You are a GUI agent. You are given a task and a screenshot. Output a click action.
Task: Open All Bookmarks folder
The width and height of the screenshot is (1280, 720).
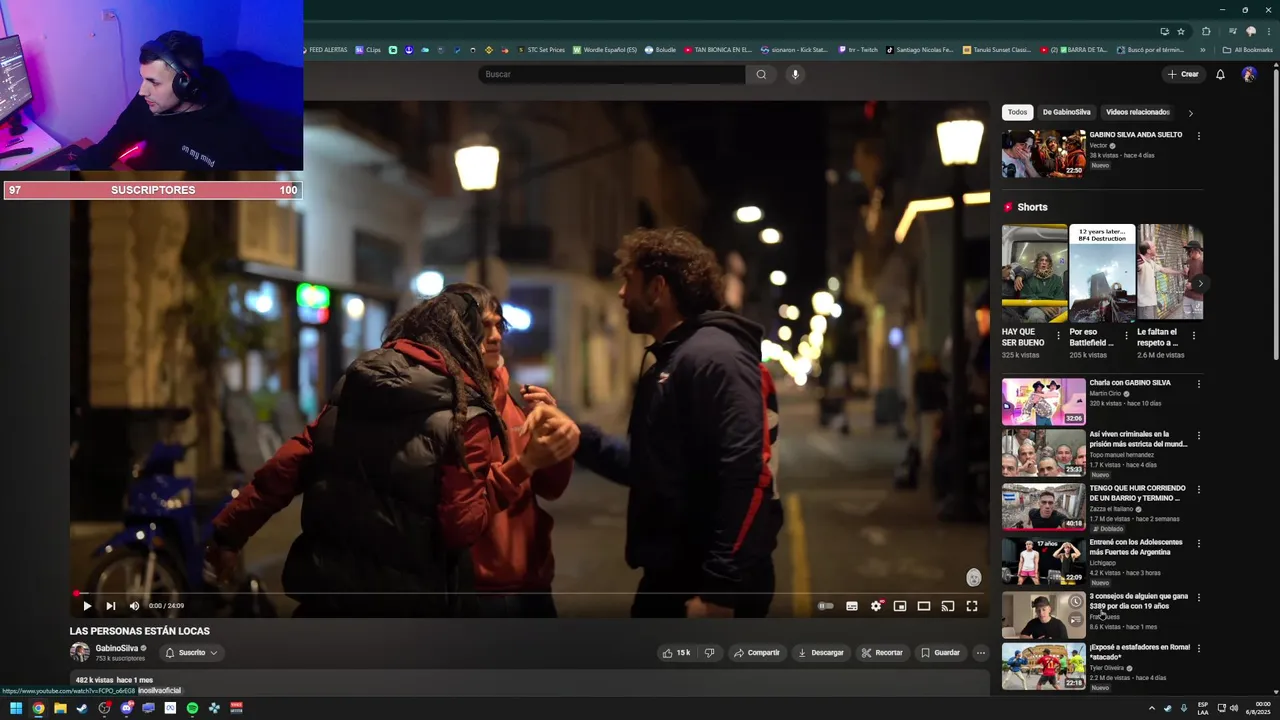tap(1248, 50)
